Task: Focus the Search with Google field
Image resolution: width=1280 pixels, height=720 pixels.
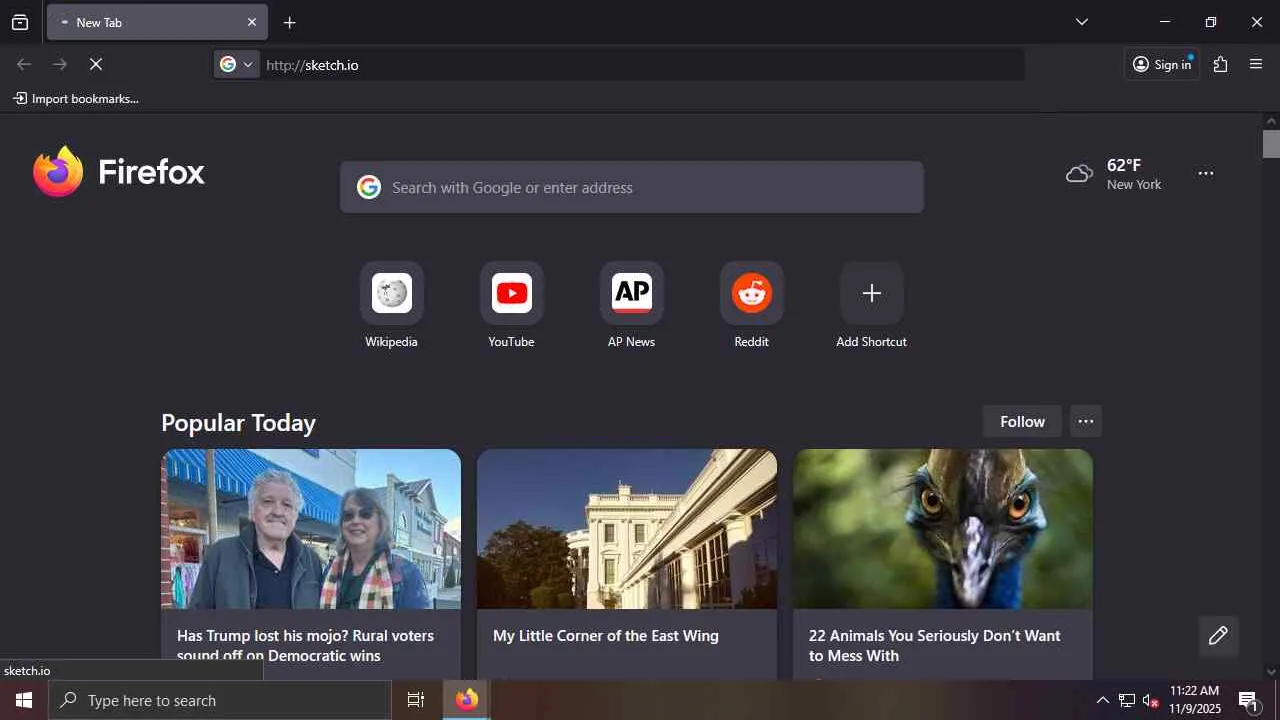Action: (x=632, y=187)
